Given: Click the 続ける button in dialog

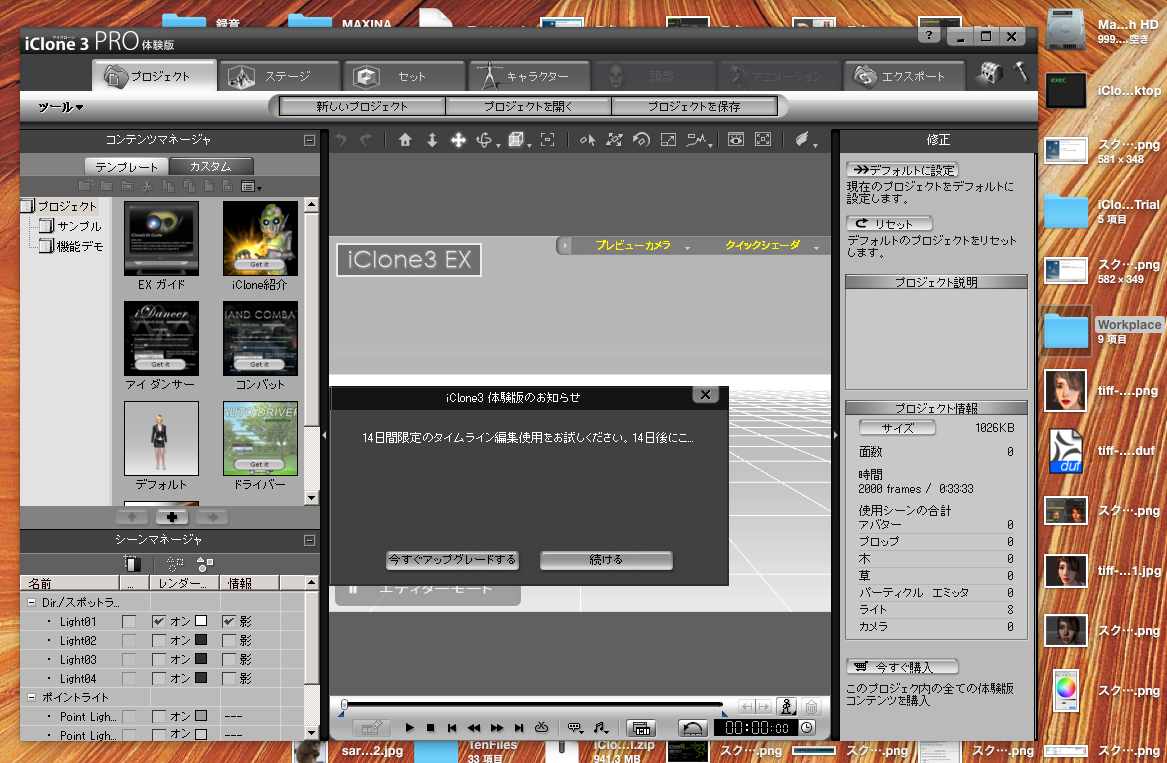Looking at the screenshot, I should point(606,560).
